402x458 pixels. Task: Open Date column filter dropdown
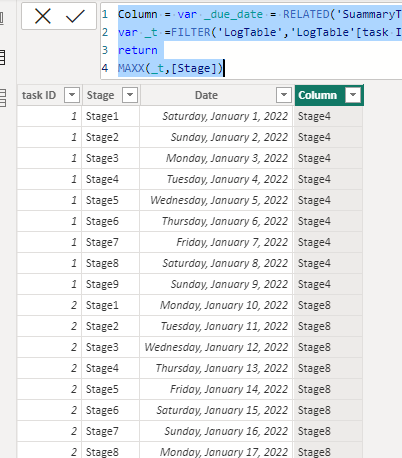point(284,95)
